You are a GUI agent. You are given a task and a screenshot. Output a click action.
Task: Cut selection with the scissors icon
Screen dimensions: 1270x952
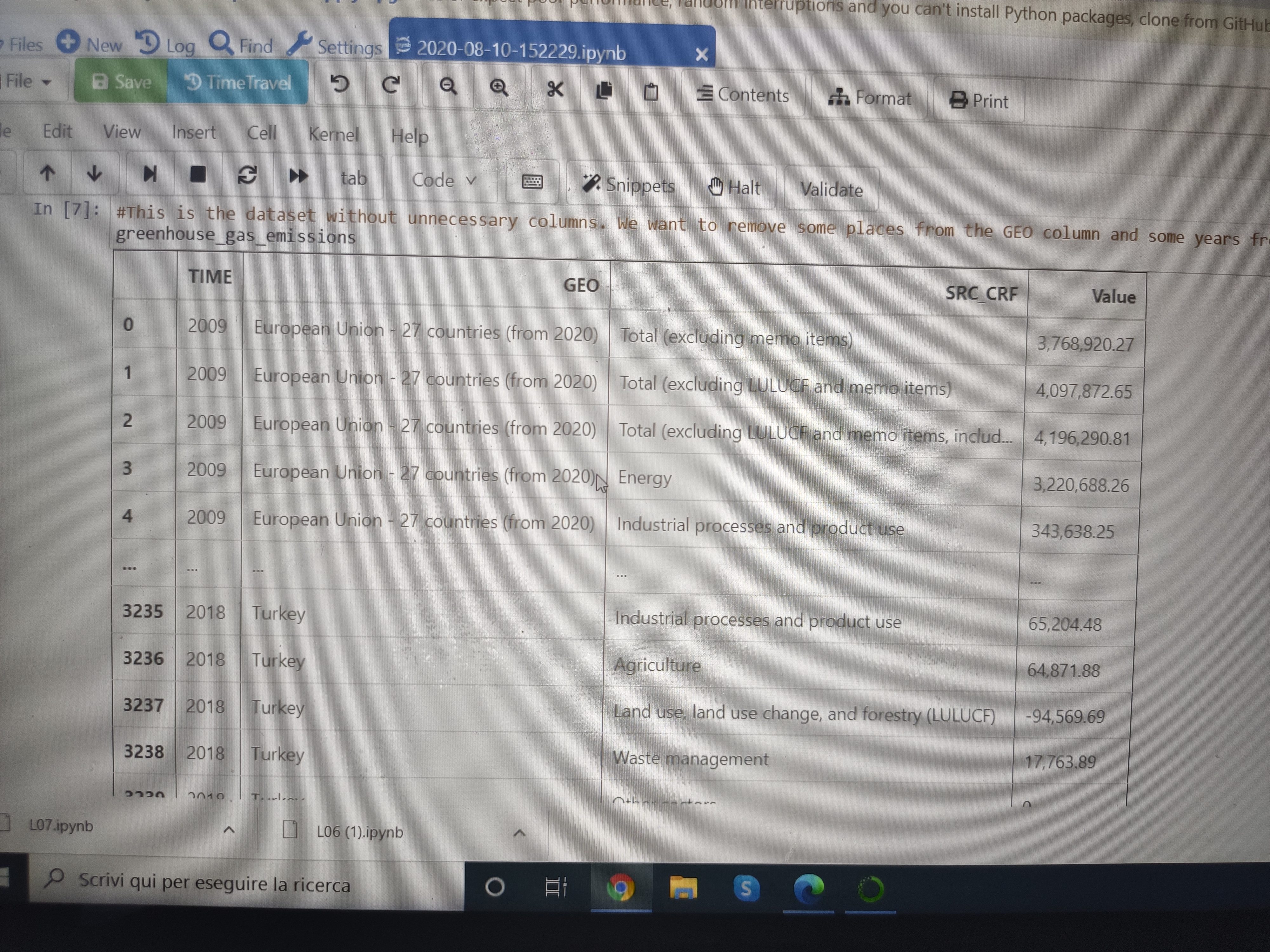pos(555,89)
